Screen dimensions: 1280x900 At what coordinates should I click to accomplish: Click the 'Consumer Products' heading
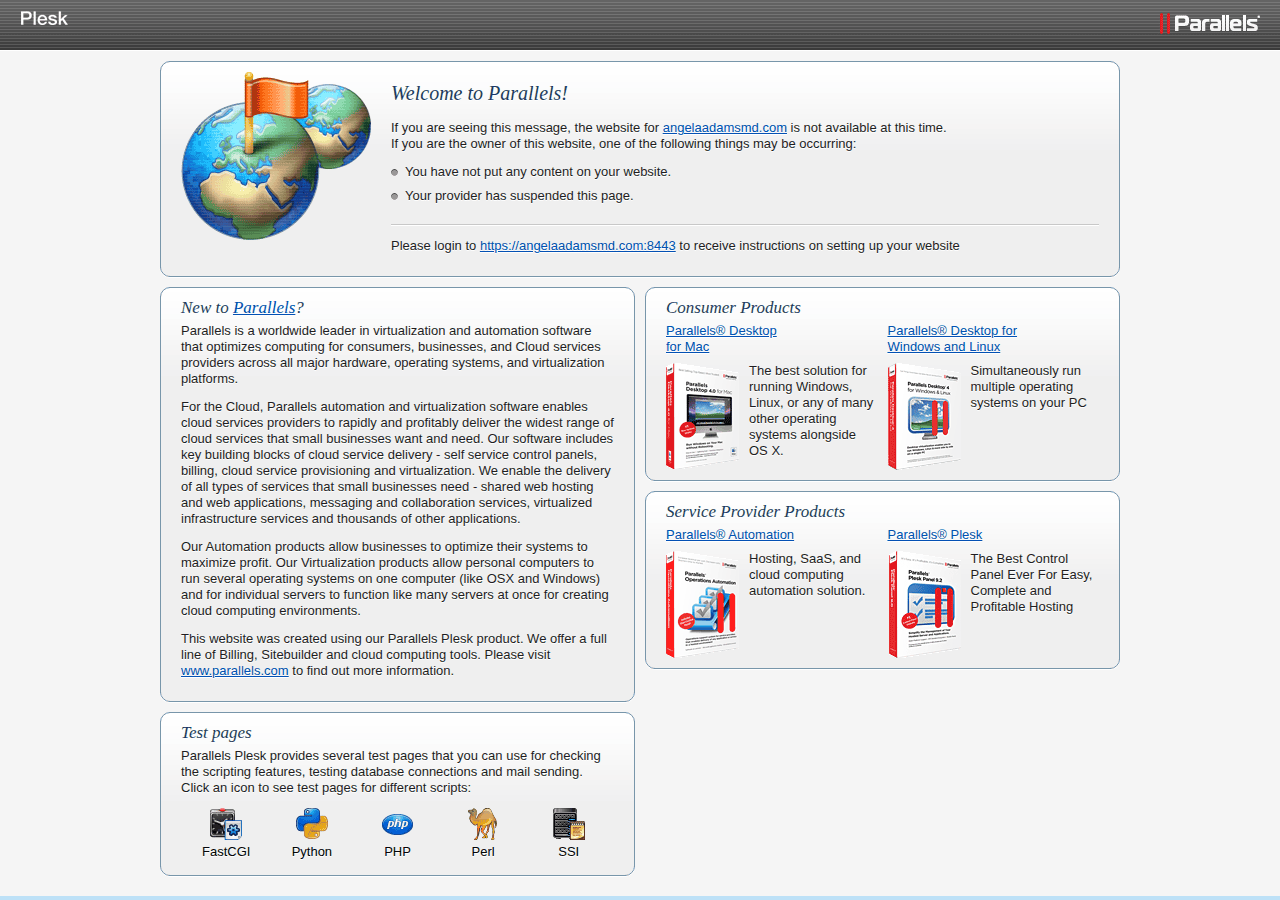pos(733,307)
